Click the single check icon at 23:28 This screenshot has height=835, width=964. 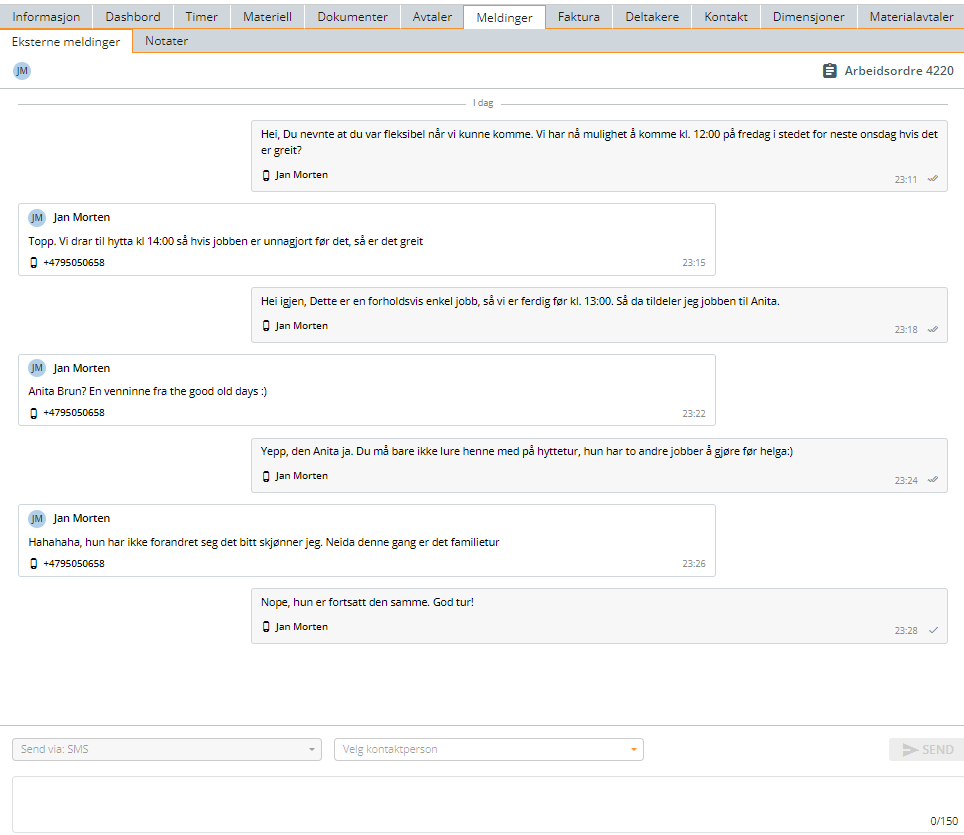click(933, 630)
